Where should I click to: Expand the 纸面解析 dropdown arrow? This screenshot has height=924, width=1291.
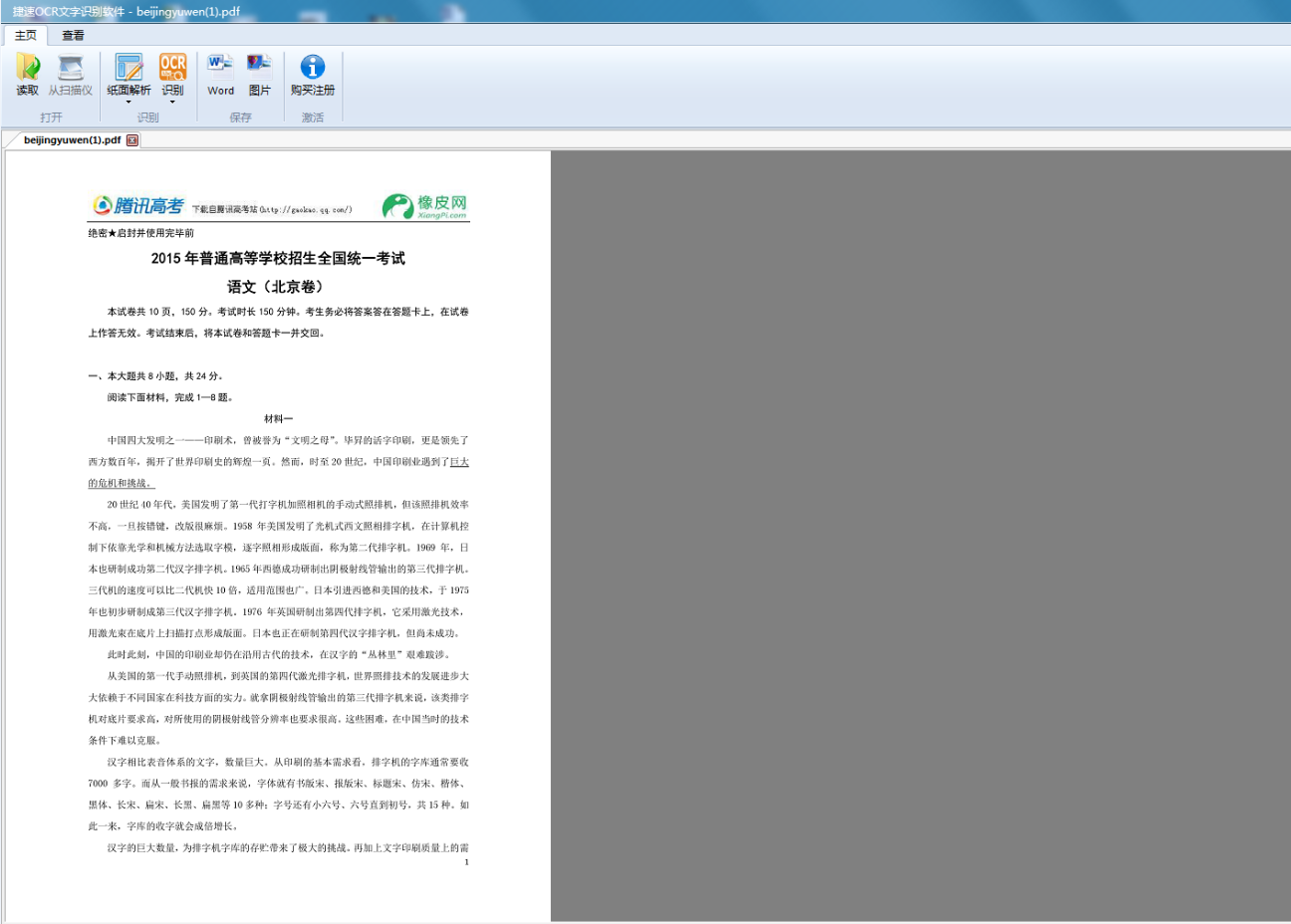[129, 102]
